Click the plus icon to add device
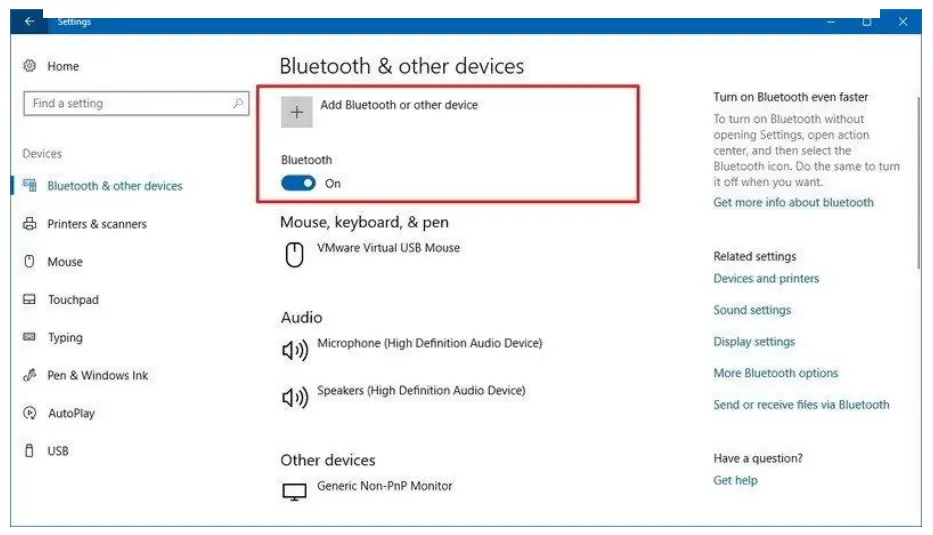The height and width of the screenshot is (535, 933). click(x=296, y=112)
